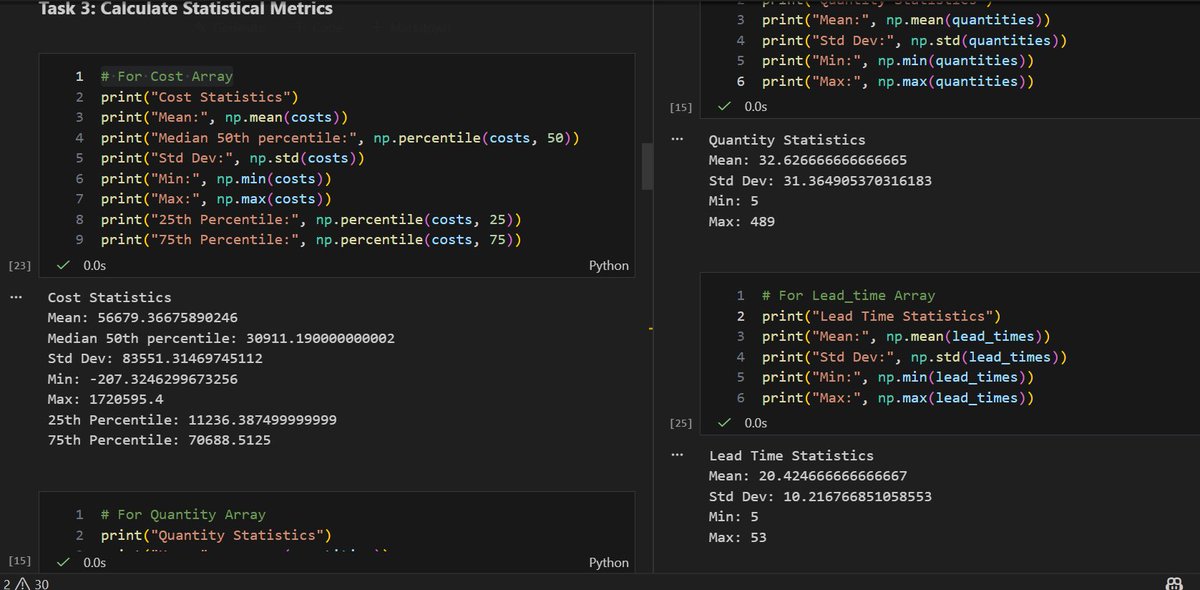Click execution count [23] of the Cost cell
1200x590 pixels.
pos(19,266)
